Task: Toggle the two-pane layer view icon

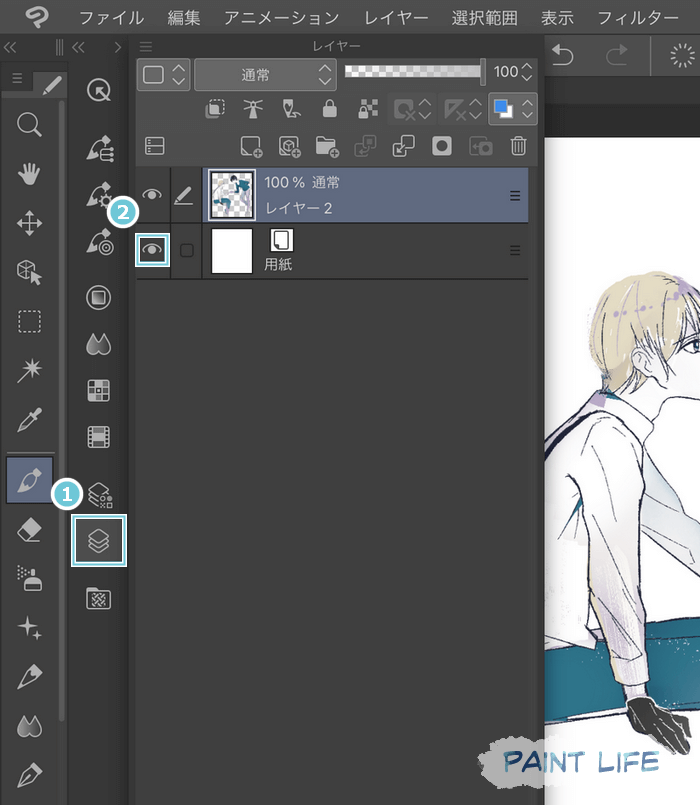Action: [x=155, y=146]
